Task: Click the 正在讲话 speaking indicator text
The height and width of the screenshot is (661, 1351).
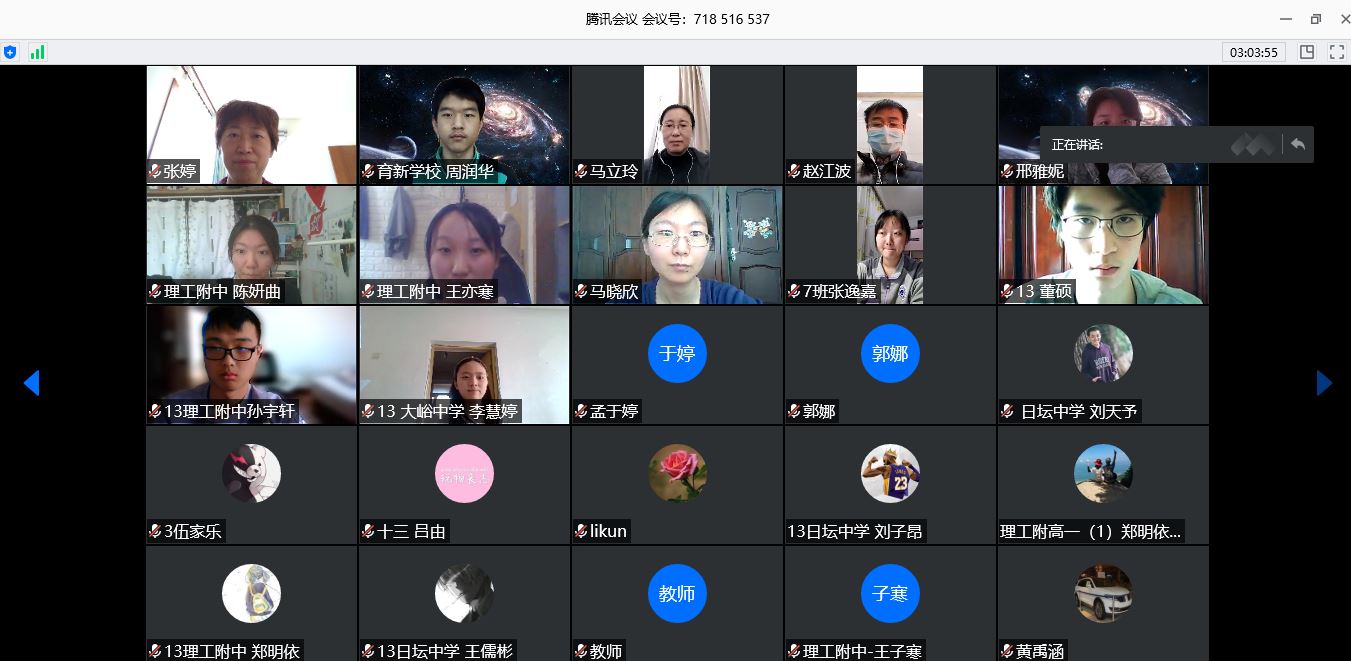Action: pyautogui.click(x=1077, y=144)
